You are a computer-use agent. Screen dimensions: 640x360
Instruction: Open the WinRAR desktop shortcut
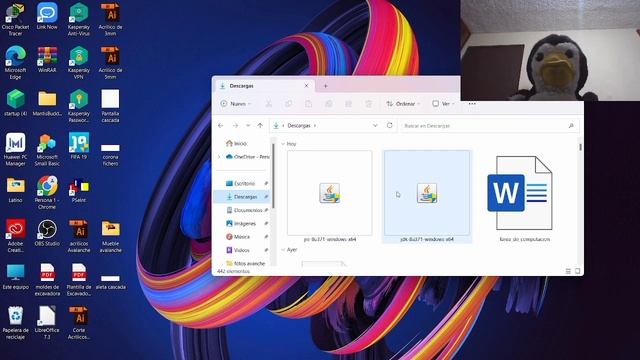point(47,60)
